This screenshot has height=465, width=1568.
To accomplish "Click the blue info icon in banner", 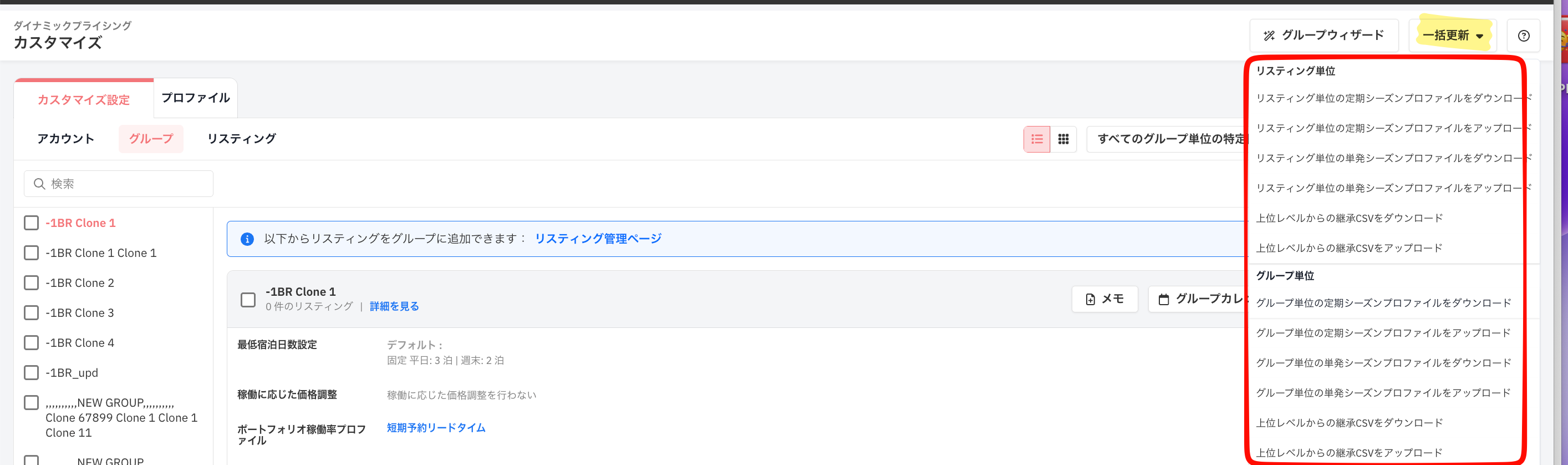I will pos(247,239).
